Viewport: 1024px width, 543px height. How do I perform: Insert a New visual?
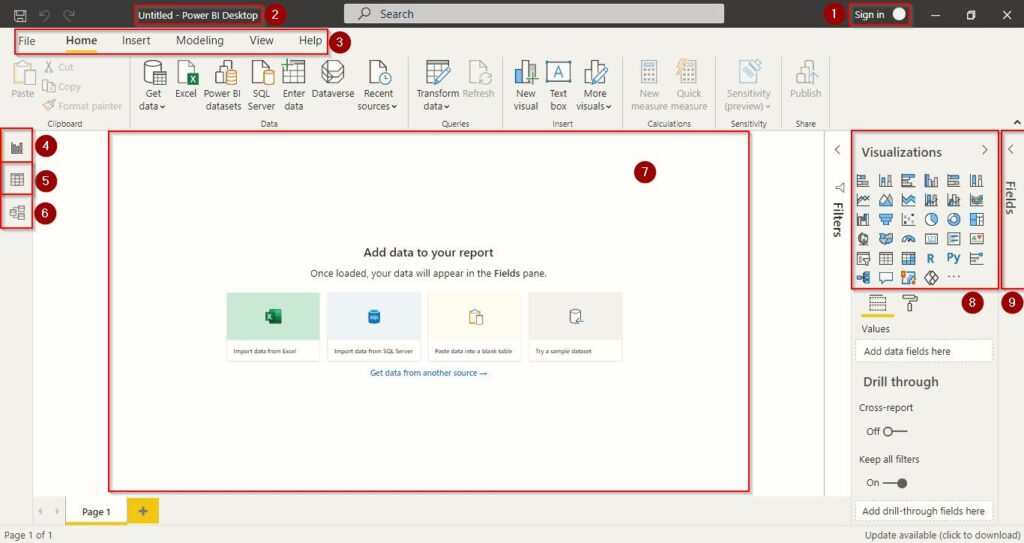pyautogui.click(x=526, y=86)
